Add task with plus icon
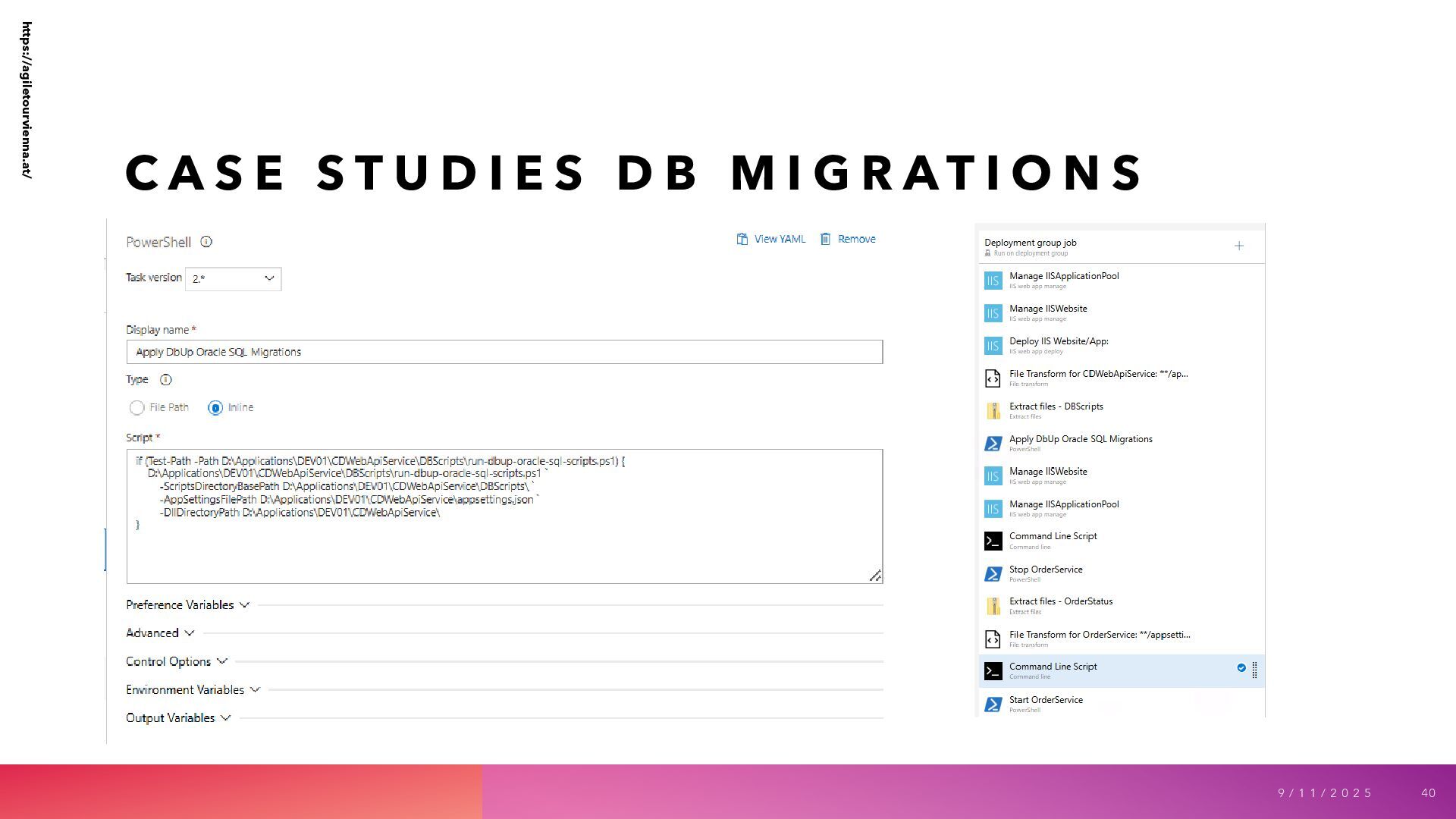The image size is (1456, 819). (x=1238, y=246)
